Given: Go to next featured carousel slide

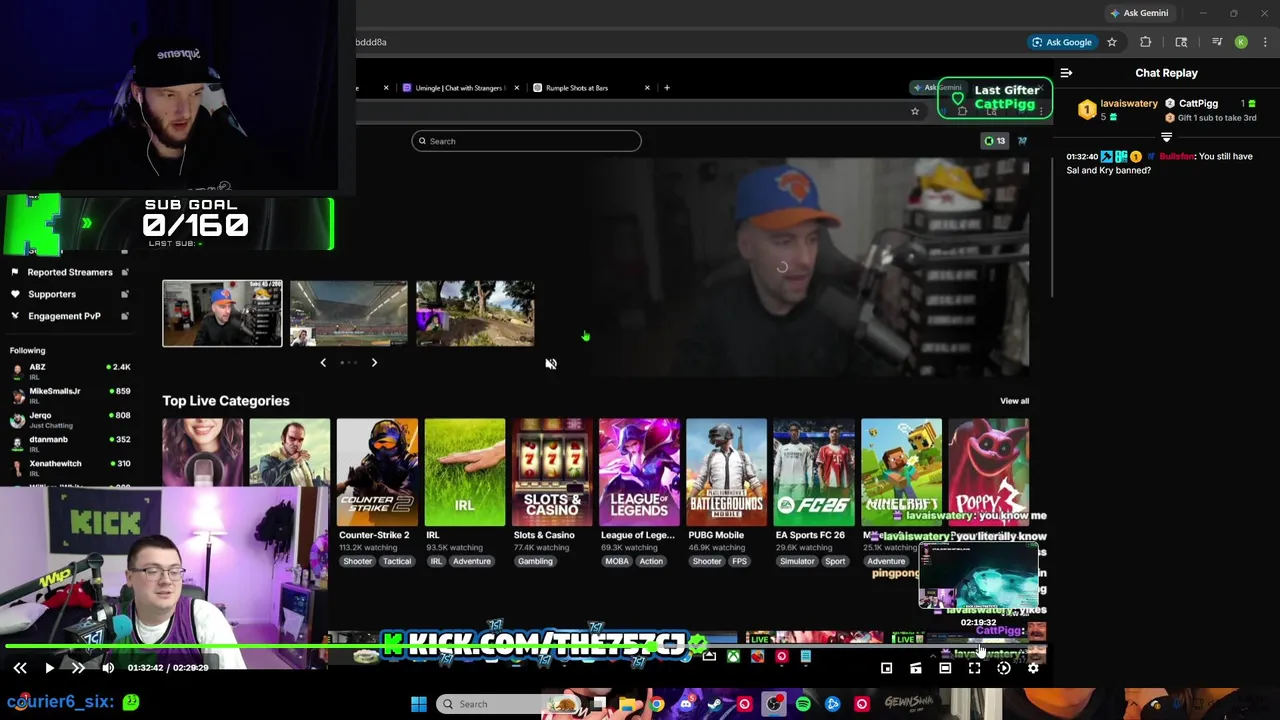Looking at the screenshot, I should click(374, 363).
